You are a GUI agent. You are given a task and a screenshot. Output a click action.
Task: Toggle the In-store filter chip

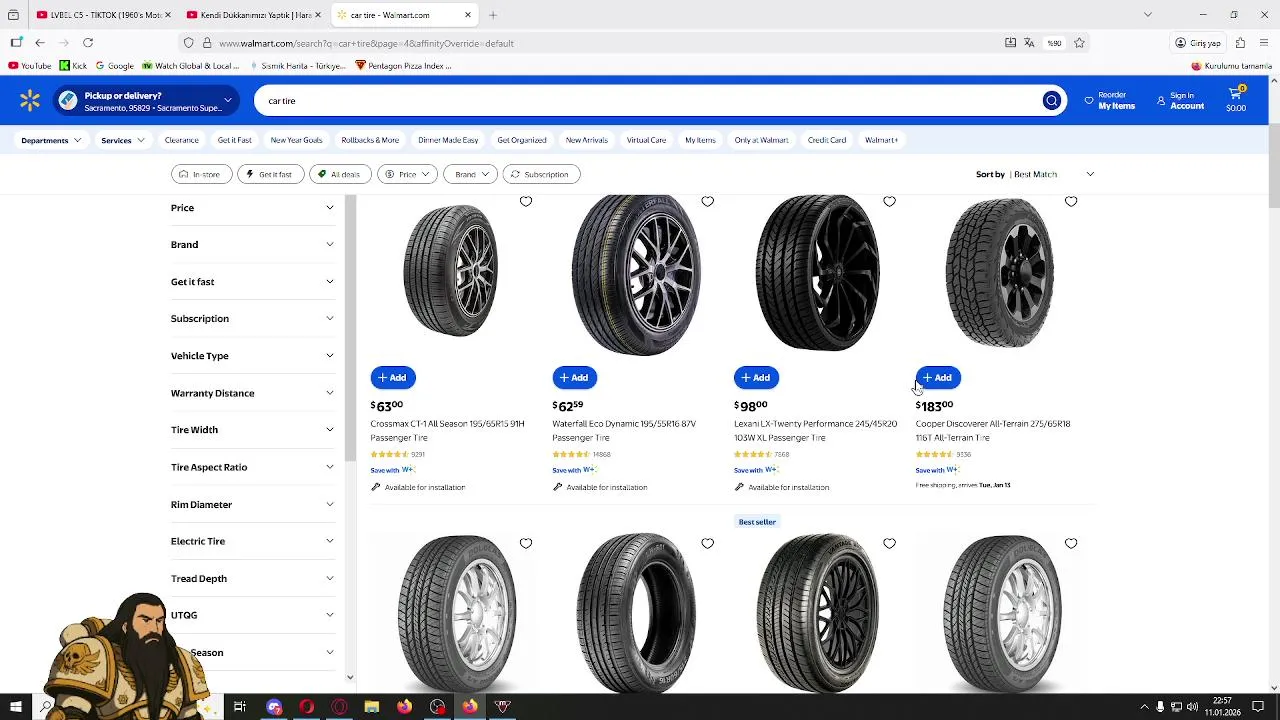pos(200,174)
